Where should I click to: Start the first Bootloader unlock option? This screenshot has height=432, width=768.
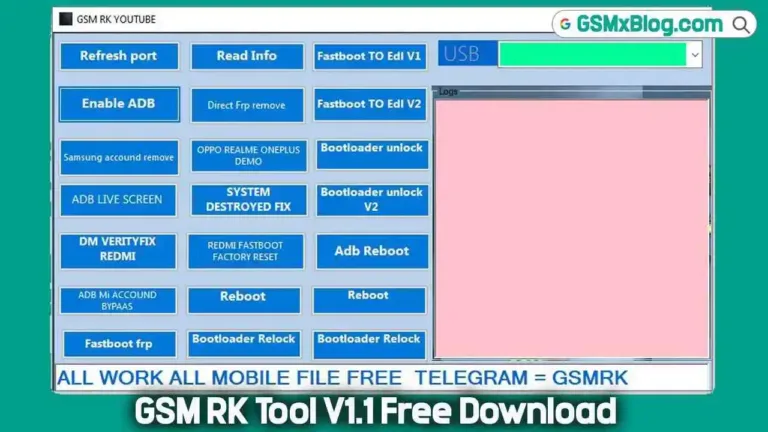(372, 154)
